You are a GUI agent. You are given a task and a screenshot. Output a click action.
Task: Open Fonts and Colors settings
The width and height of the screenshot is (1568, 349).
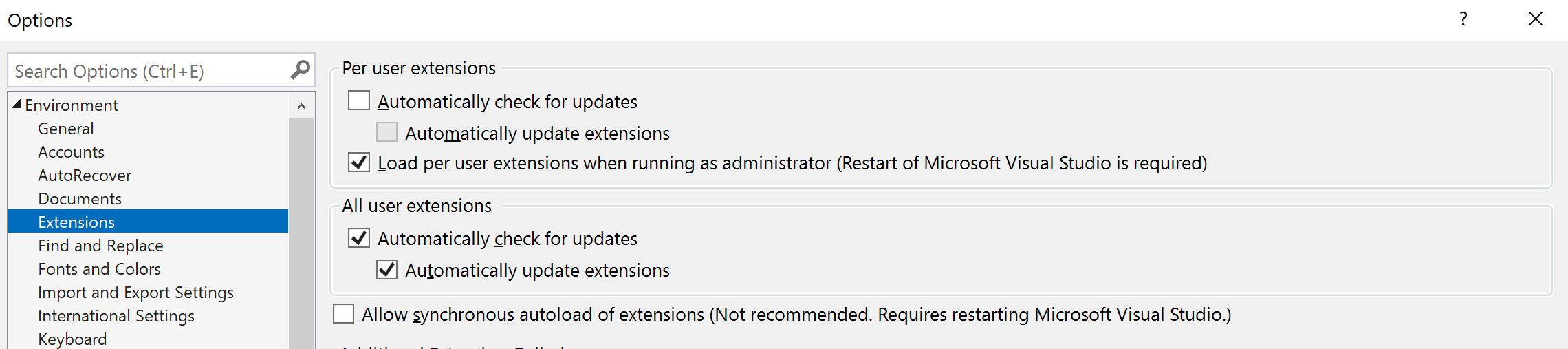point(99,269)
